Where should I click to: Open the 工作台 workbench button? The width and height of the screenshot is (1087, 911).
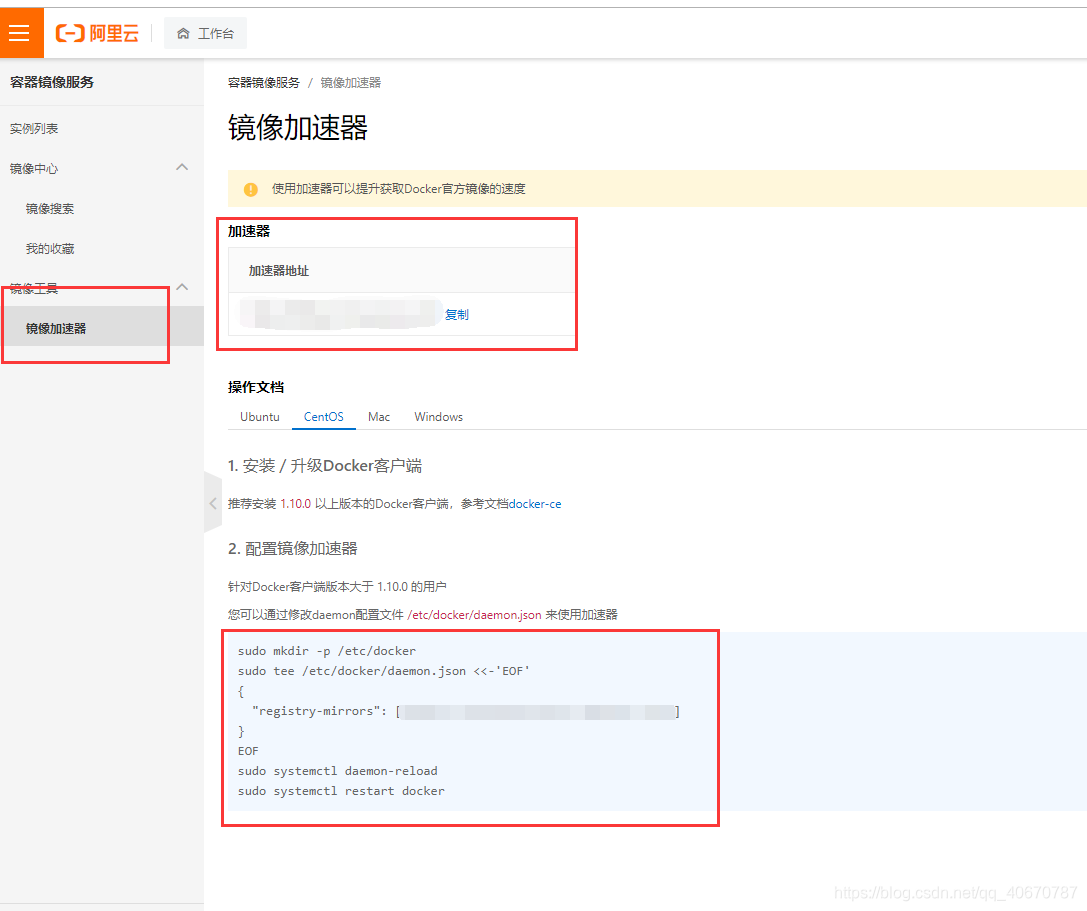click(x=205, y=33)
